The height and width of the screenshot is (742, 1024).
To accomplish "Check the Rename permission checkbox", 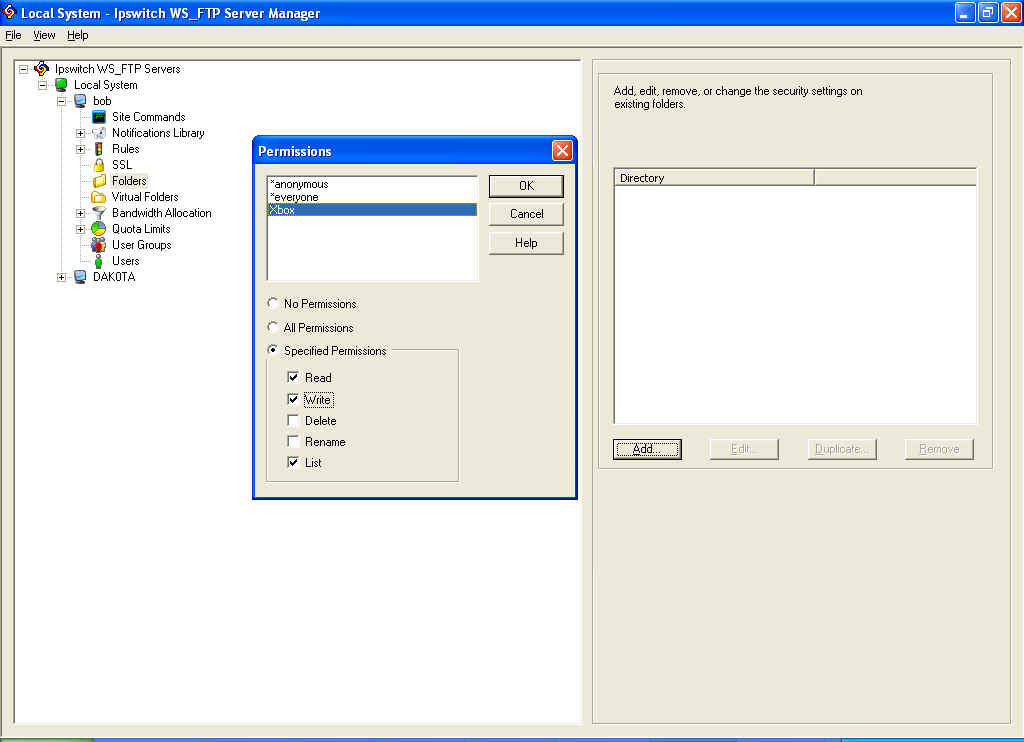I will pos(293,442).
